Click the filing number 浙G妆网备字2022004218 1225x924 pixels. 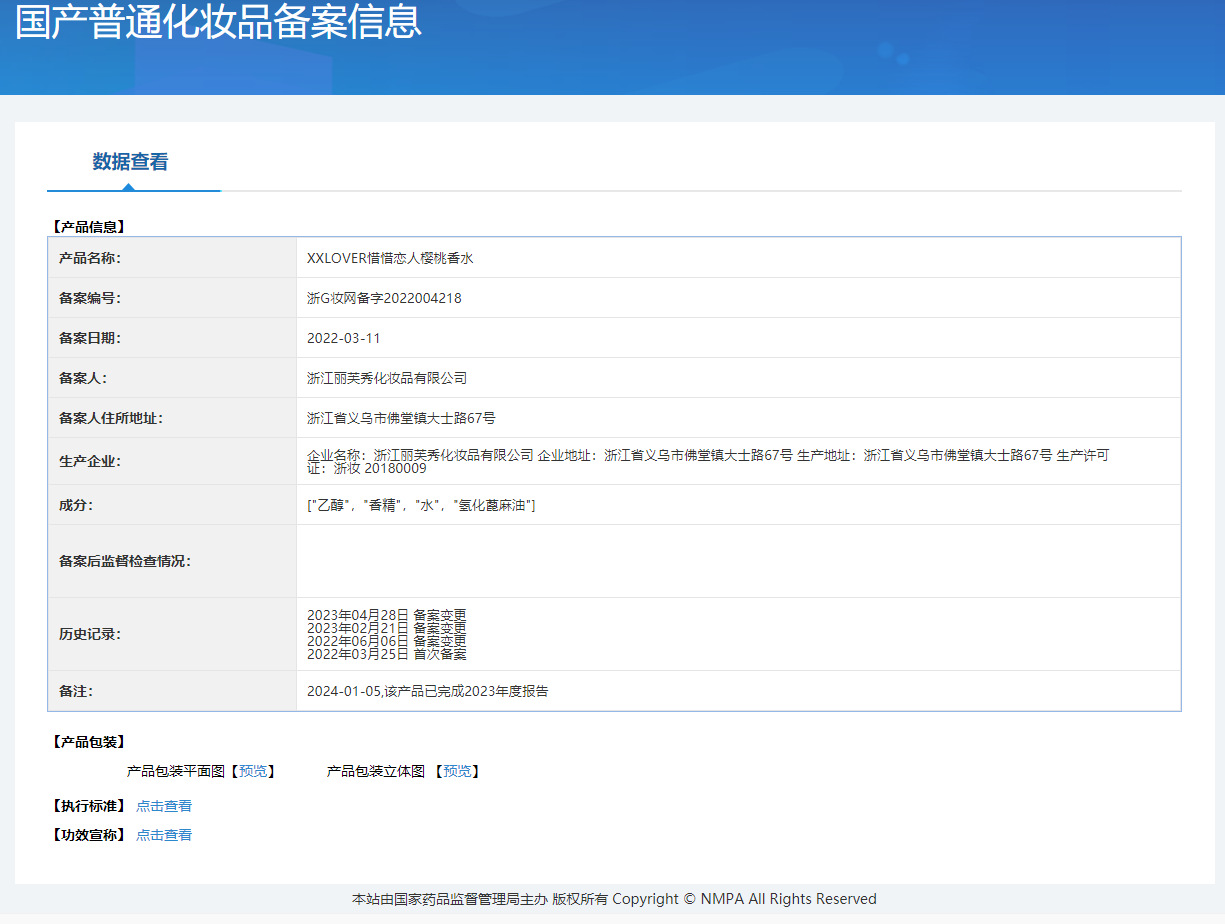pos(384,298)
